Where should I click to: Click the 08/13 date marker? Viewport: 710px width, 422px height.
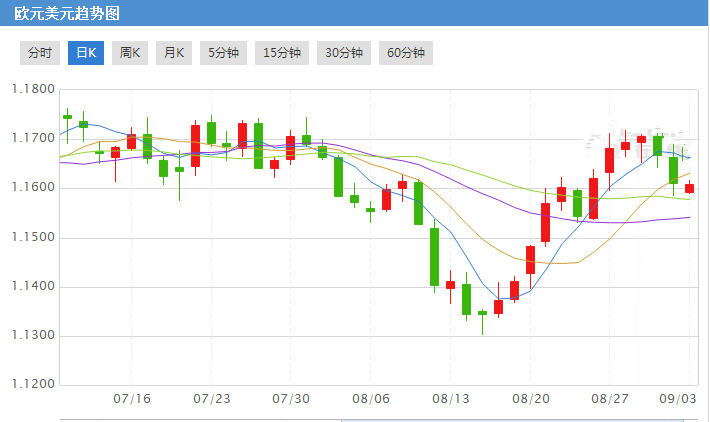point(451,399)
